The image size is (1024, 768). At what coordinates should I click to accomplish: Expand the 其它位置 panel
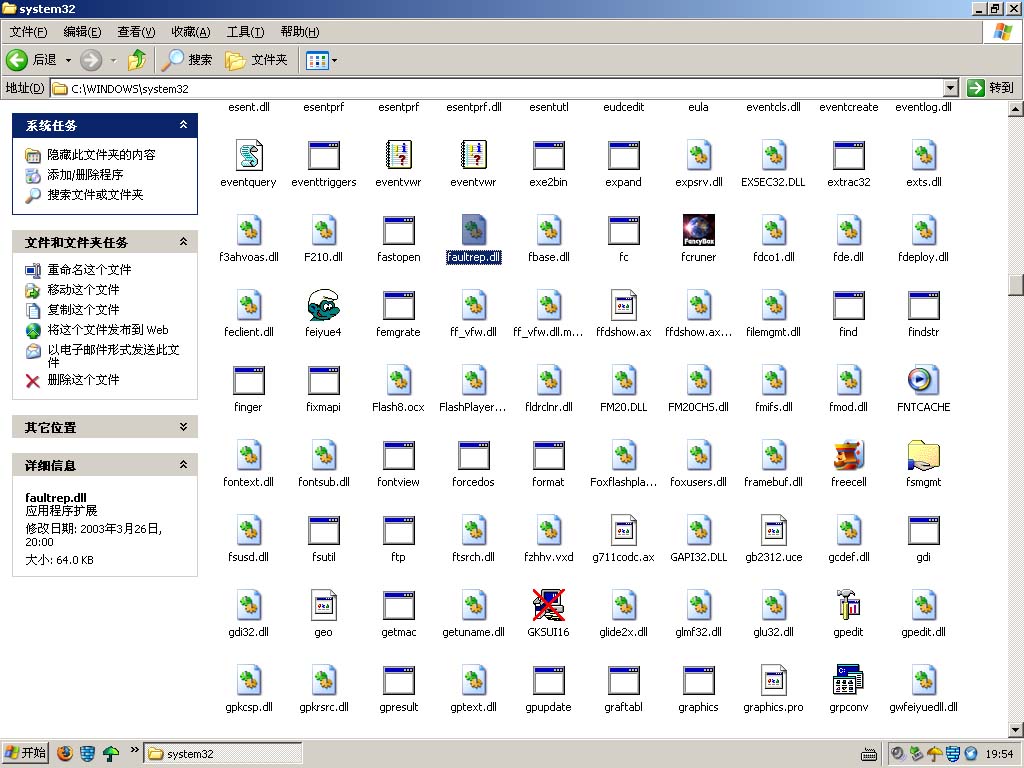[x=183, y=427]
